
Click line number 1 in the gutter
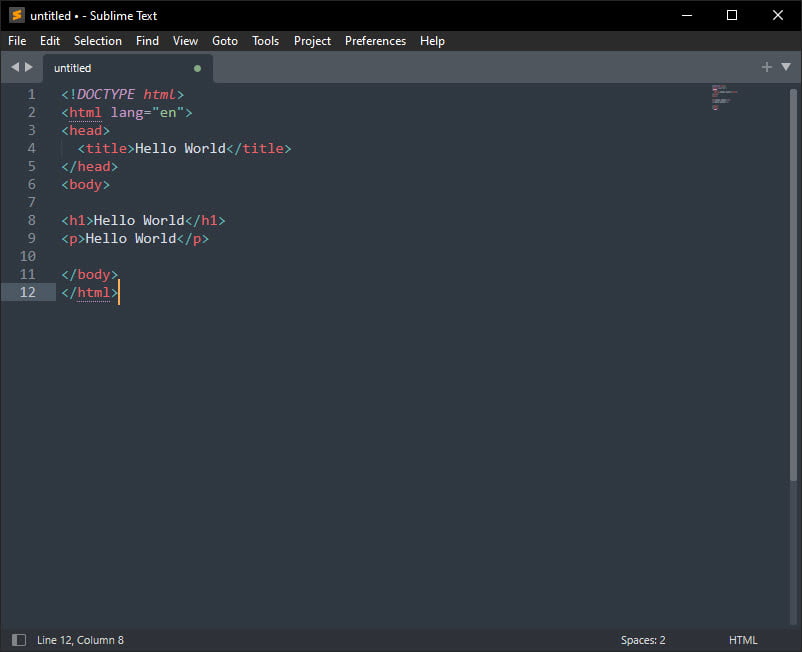32,94
